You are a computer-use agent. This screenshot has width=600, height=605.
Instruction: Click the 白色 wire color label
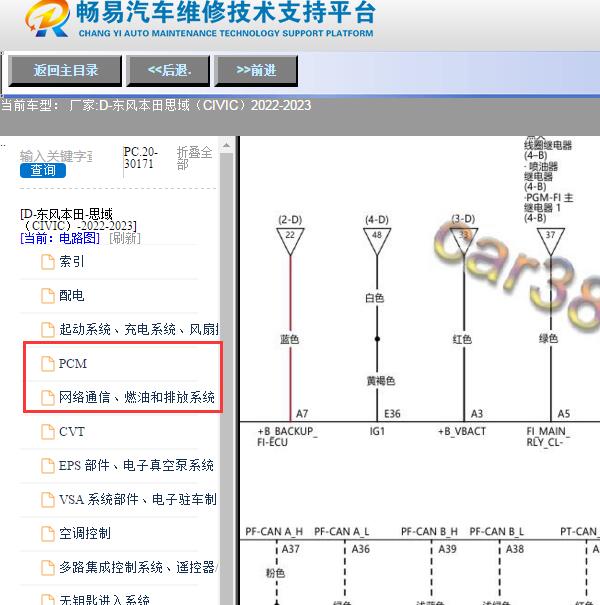374,298
